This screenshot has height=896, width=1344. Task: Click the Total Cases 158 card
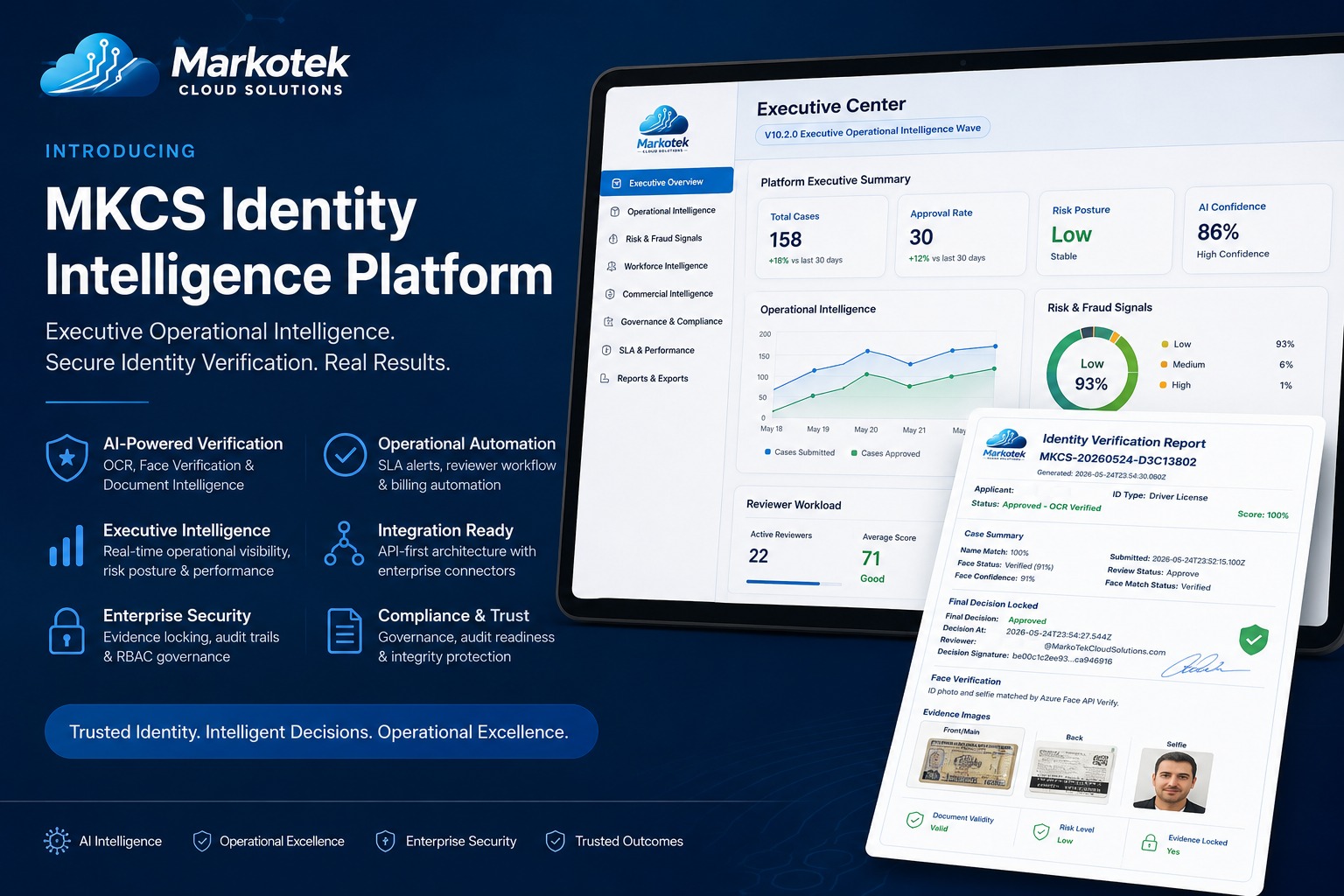coord(821,238)
